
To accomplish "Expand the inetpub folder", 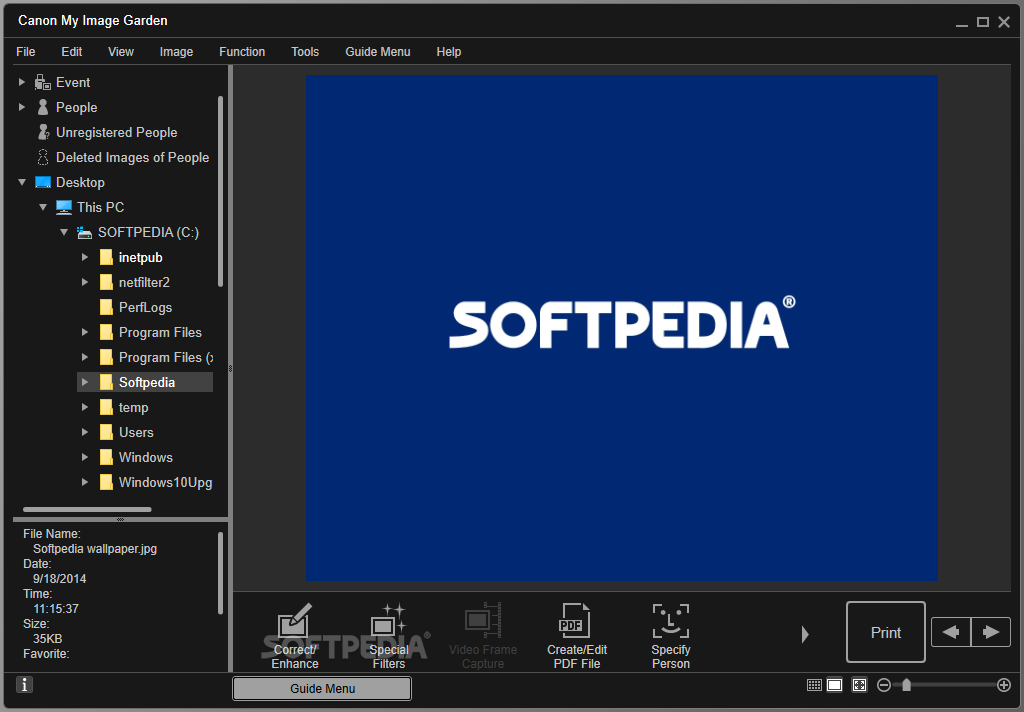I will click(85, 257).
